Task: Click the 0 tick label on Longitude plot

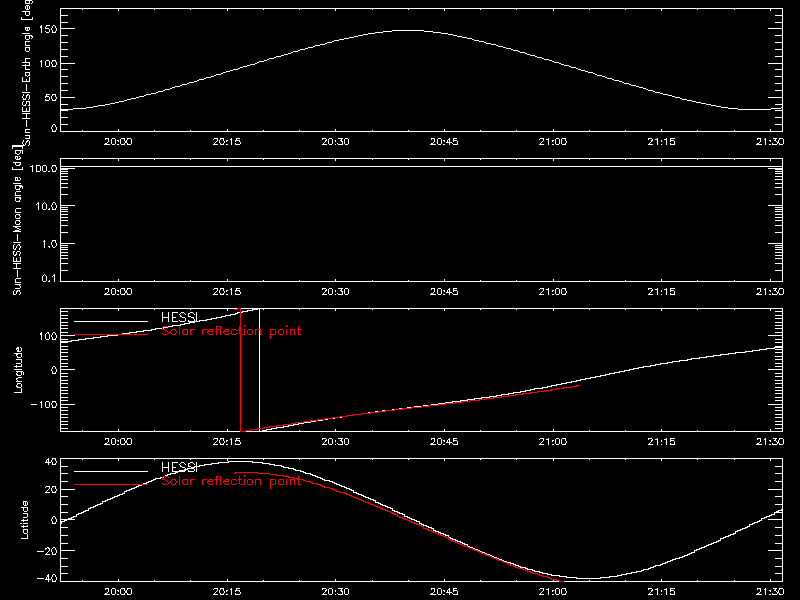Action: (x=54, y=370)
